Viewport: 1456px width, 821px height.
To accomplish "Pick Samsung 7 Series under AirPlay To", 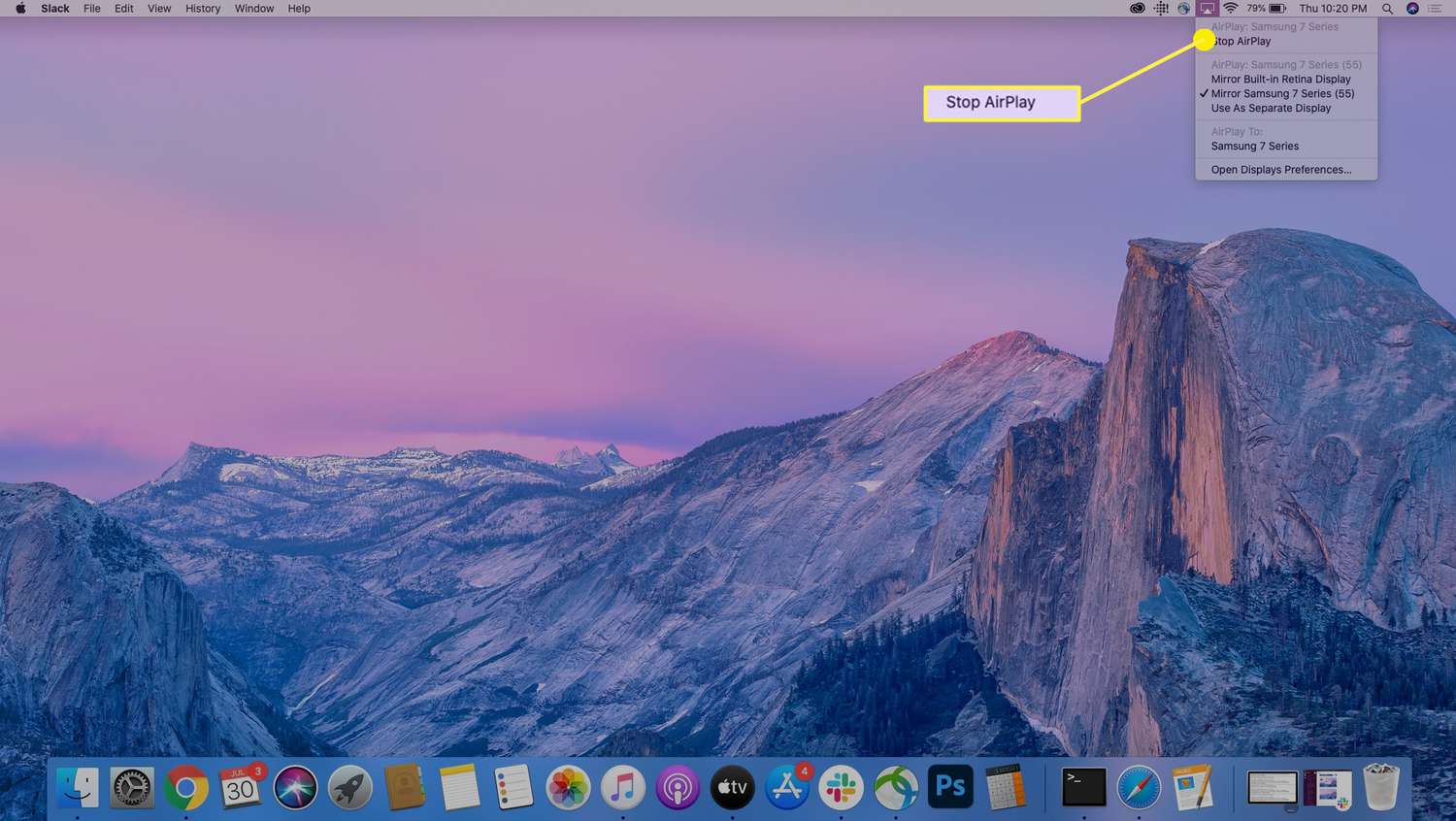I will [1254, 147].
